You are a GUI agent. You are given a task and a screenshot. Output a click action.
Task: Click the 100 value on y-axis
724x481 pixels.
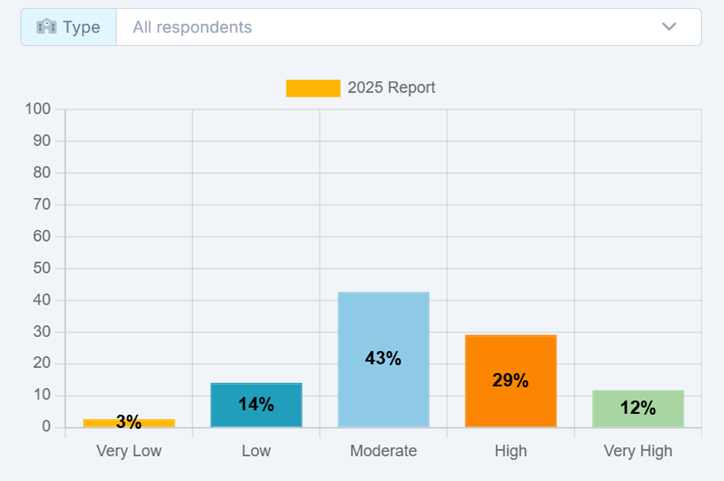click(38, 109)
